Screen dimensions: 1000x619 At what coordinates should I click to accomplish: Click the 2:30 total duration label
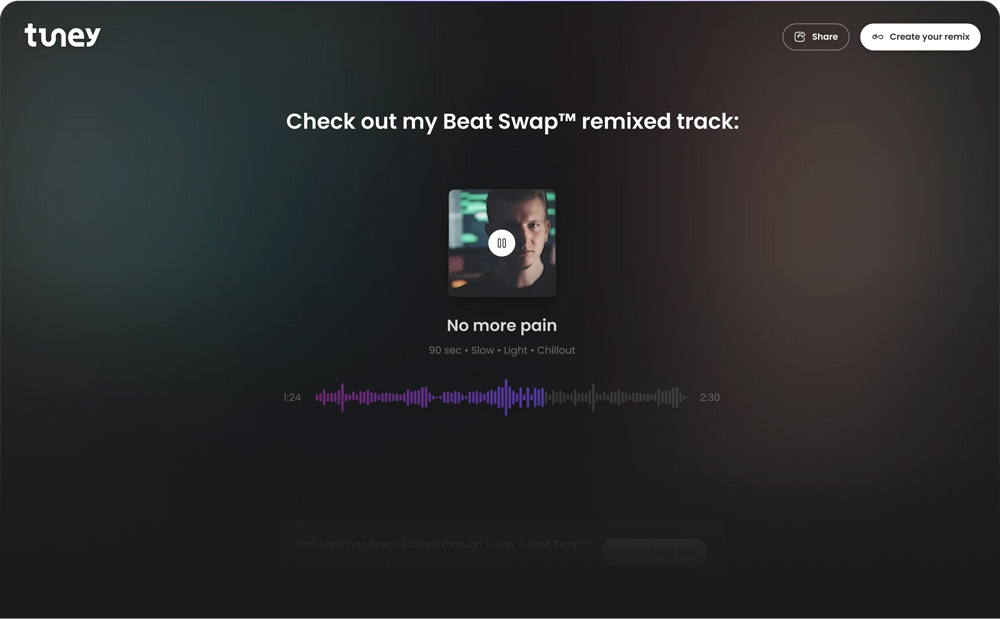pos(710,397)
